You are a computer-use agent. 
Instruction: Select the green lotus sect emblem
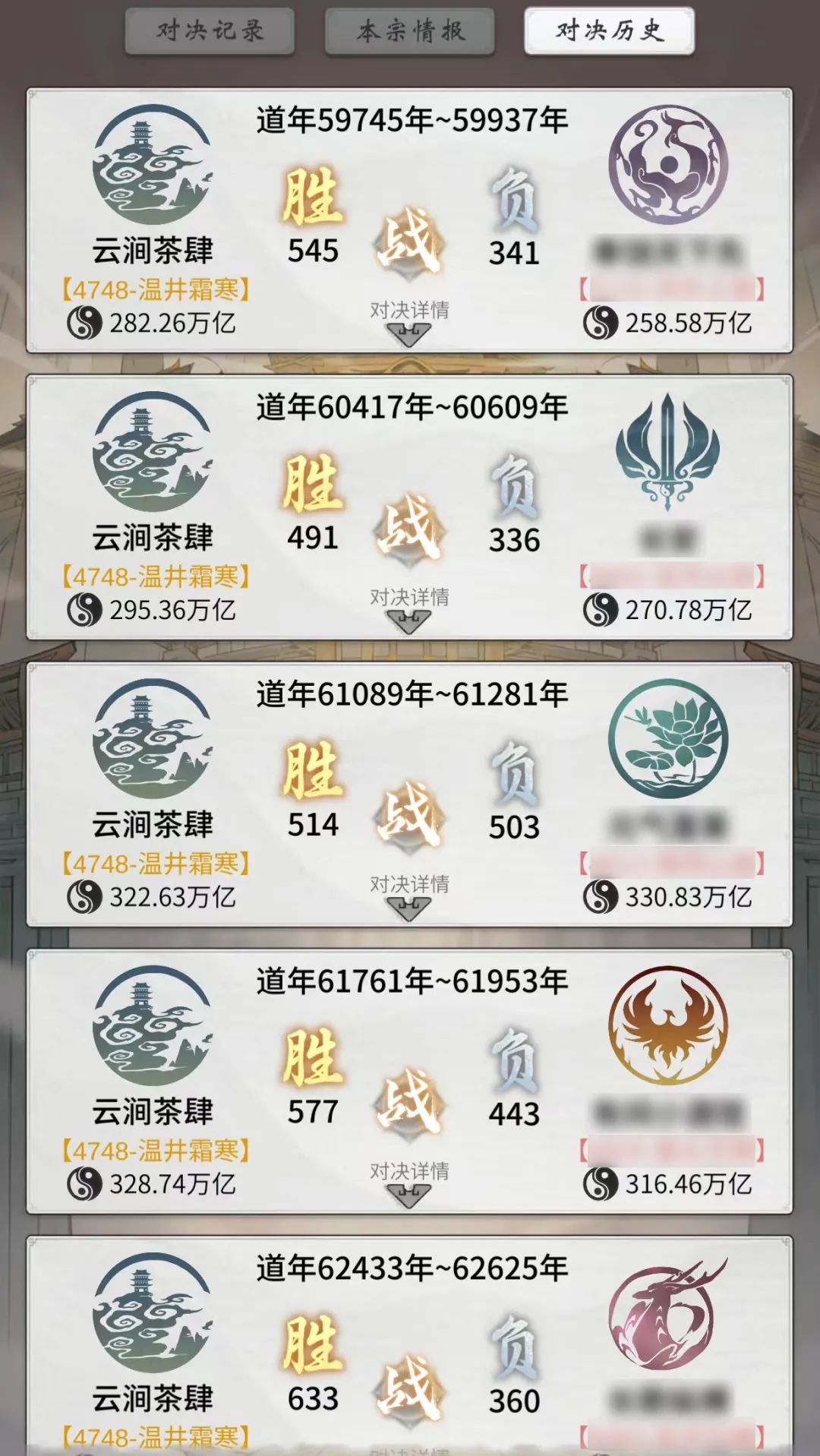668,738
